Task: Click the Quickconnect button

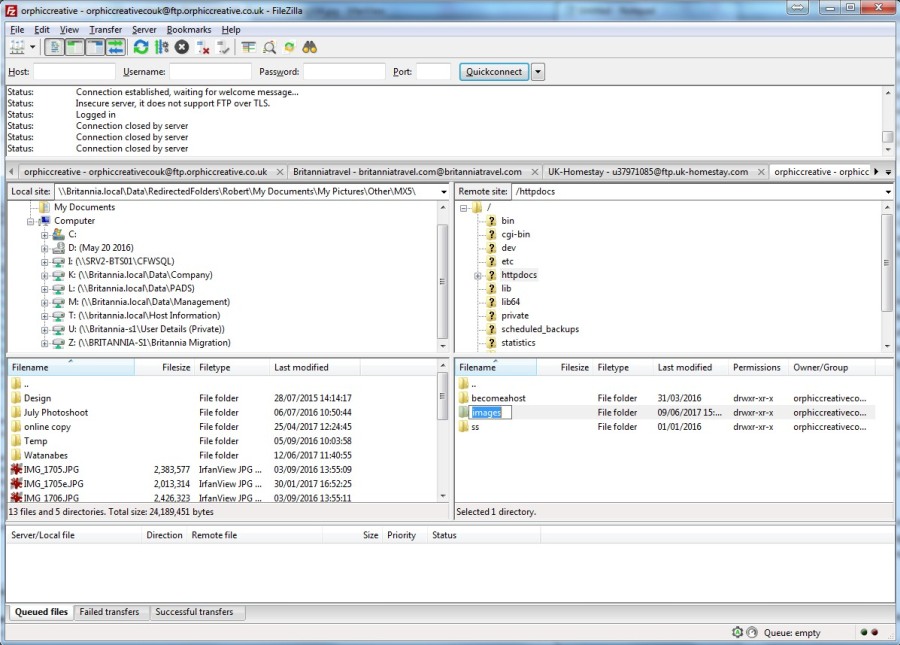Action: [x=494, y=72]
